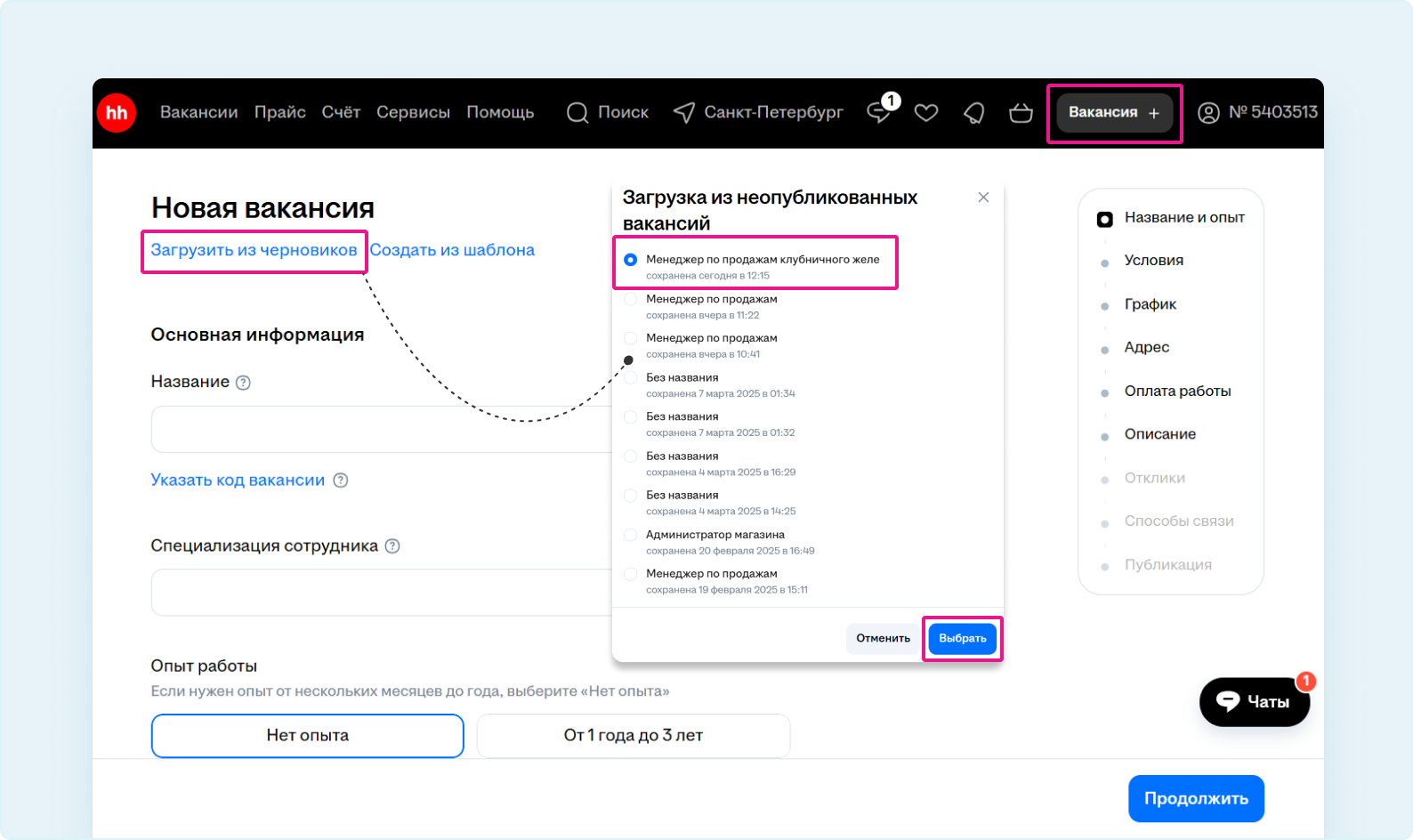This screenshot has height=840, width=1413.
Task: Open the notifications bell icon
Action: point(974,113)
